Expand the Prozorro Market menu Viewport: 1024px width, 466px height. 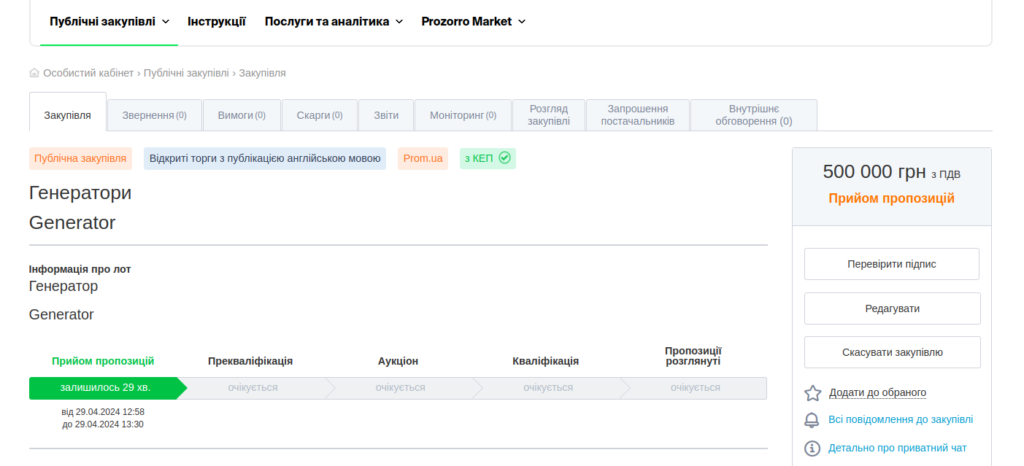point(473,21)
